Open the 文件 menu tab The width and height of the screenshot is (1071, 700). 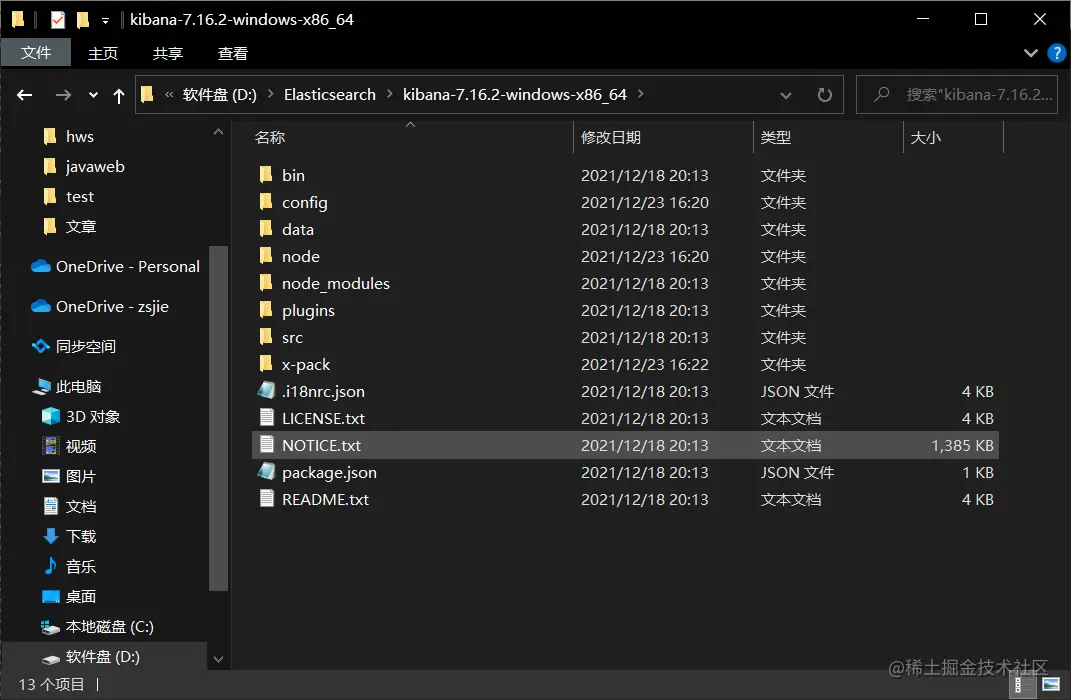coord(36,53)
